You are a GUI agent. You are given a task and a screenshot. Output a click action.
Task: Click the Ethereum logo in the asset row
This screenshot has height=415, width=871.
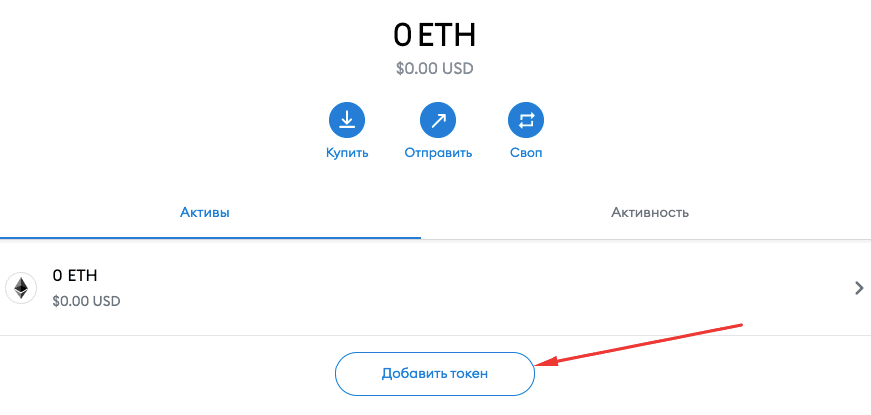tap(20, 288)
